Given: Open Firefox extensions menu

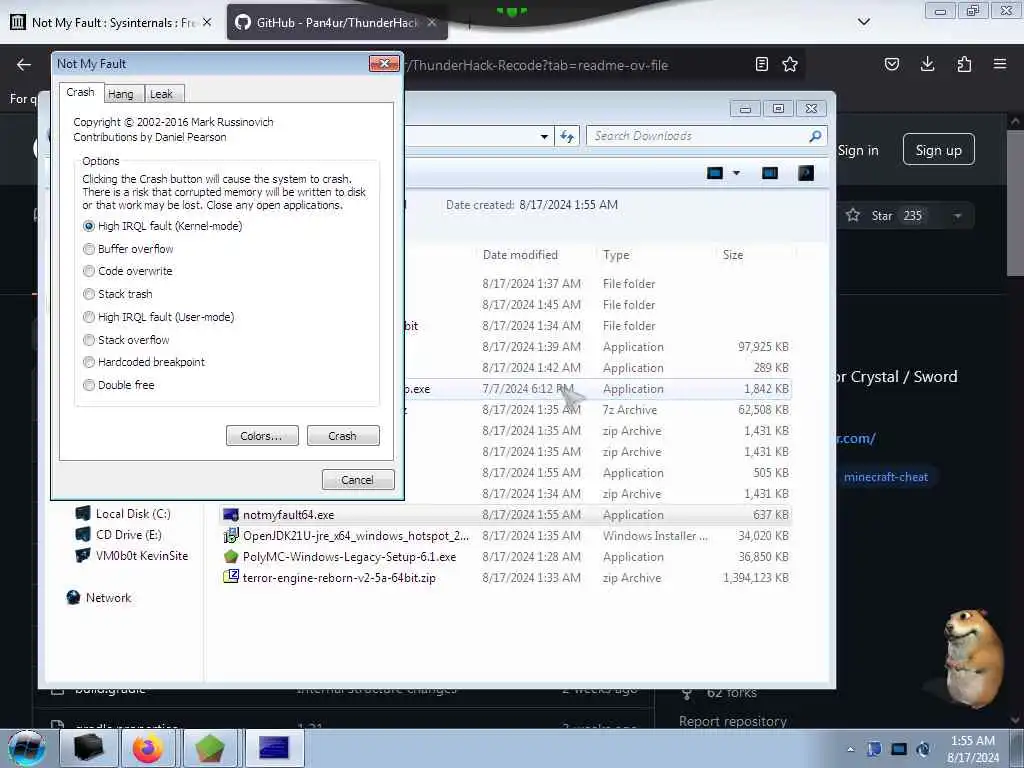Looking at the screenshot, I should [964, 64].
